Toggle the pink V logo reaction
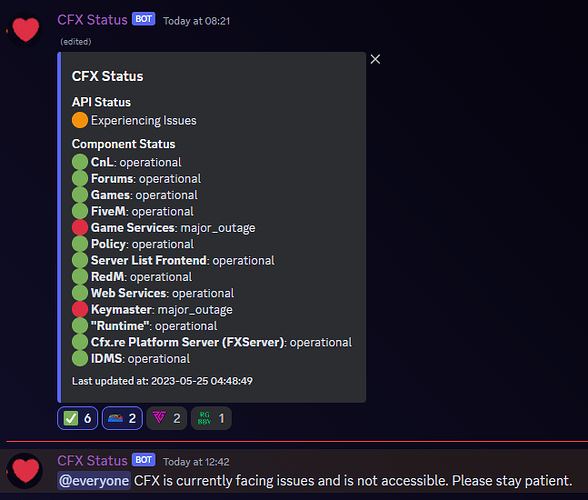 coord(166,418)
